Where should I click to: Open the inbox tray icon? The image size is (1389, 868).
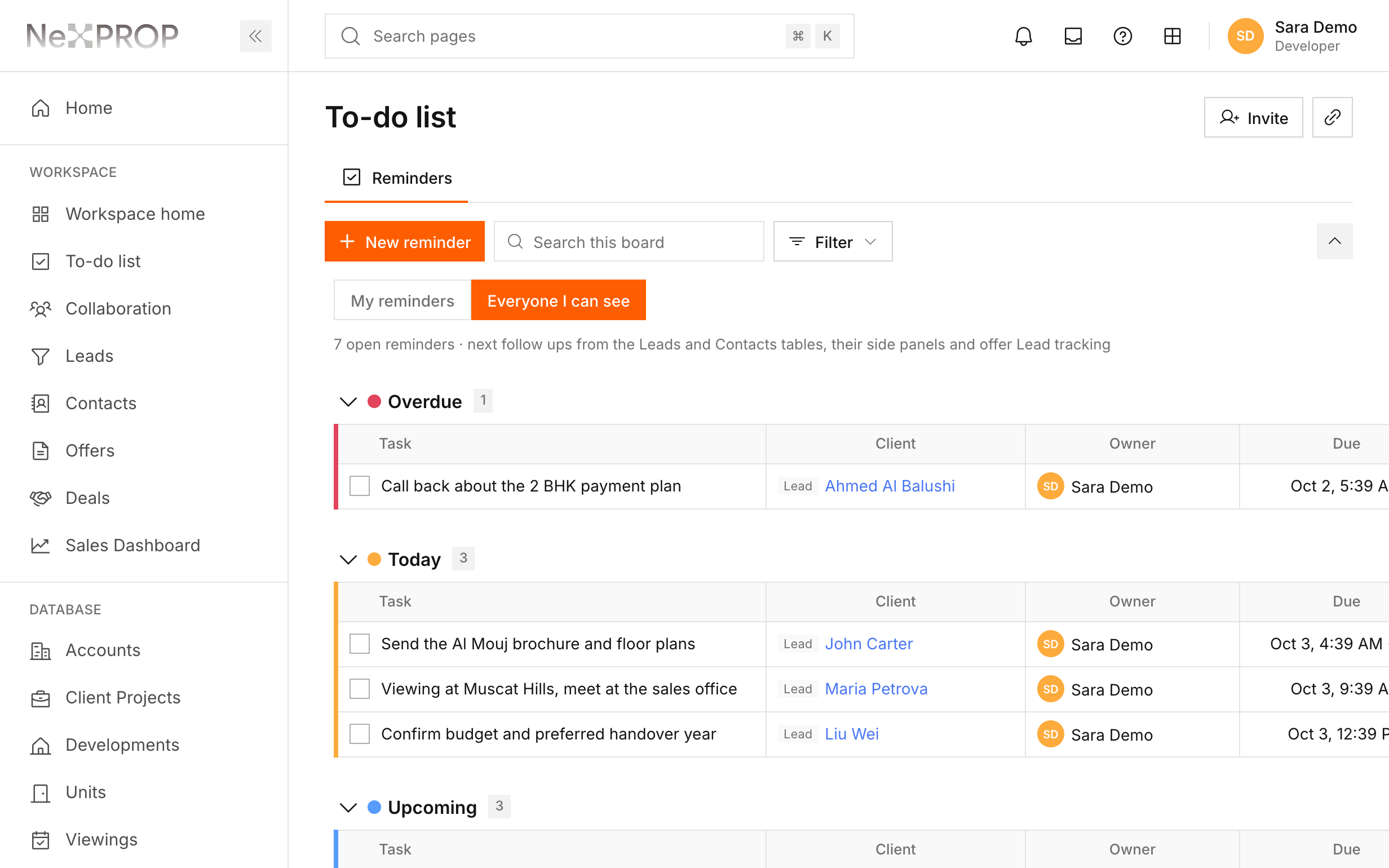pos(1073,36)
